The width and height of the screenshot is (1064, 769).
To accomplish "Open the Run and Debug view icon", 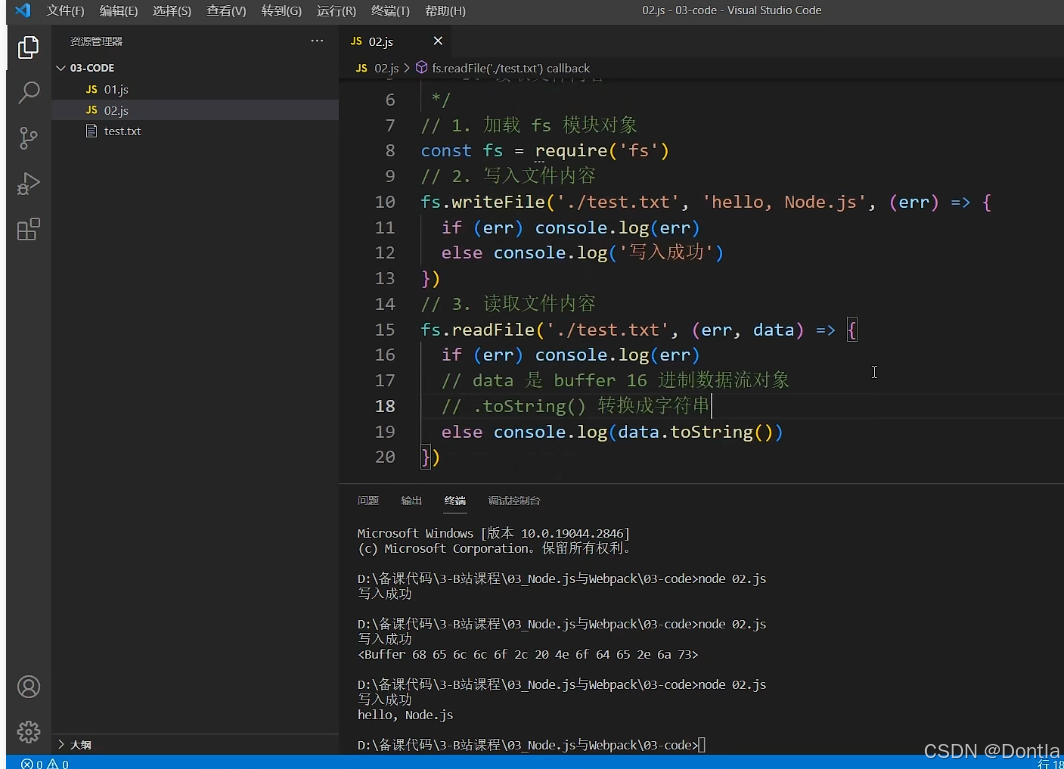I will [28, 183].
